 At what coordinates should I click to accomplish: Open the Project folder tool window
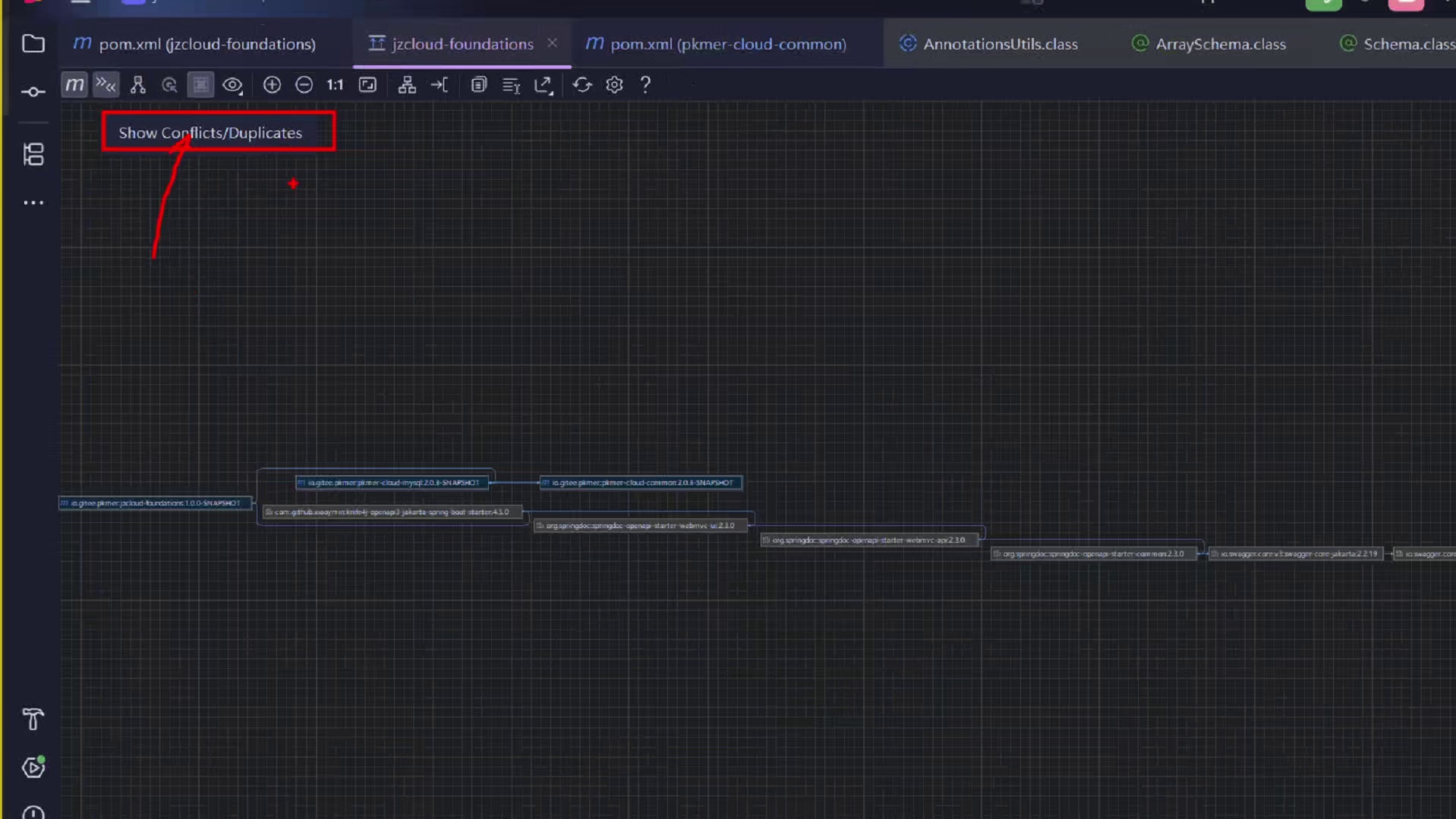[x=33, y=44]
